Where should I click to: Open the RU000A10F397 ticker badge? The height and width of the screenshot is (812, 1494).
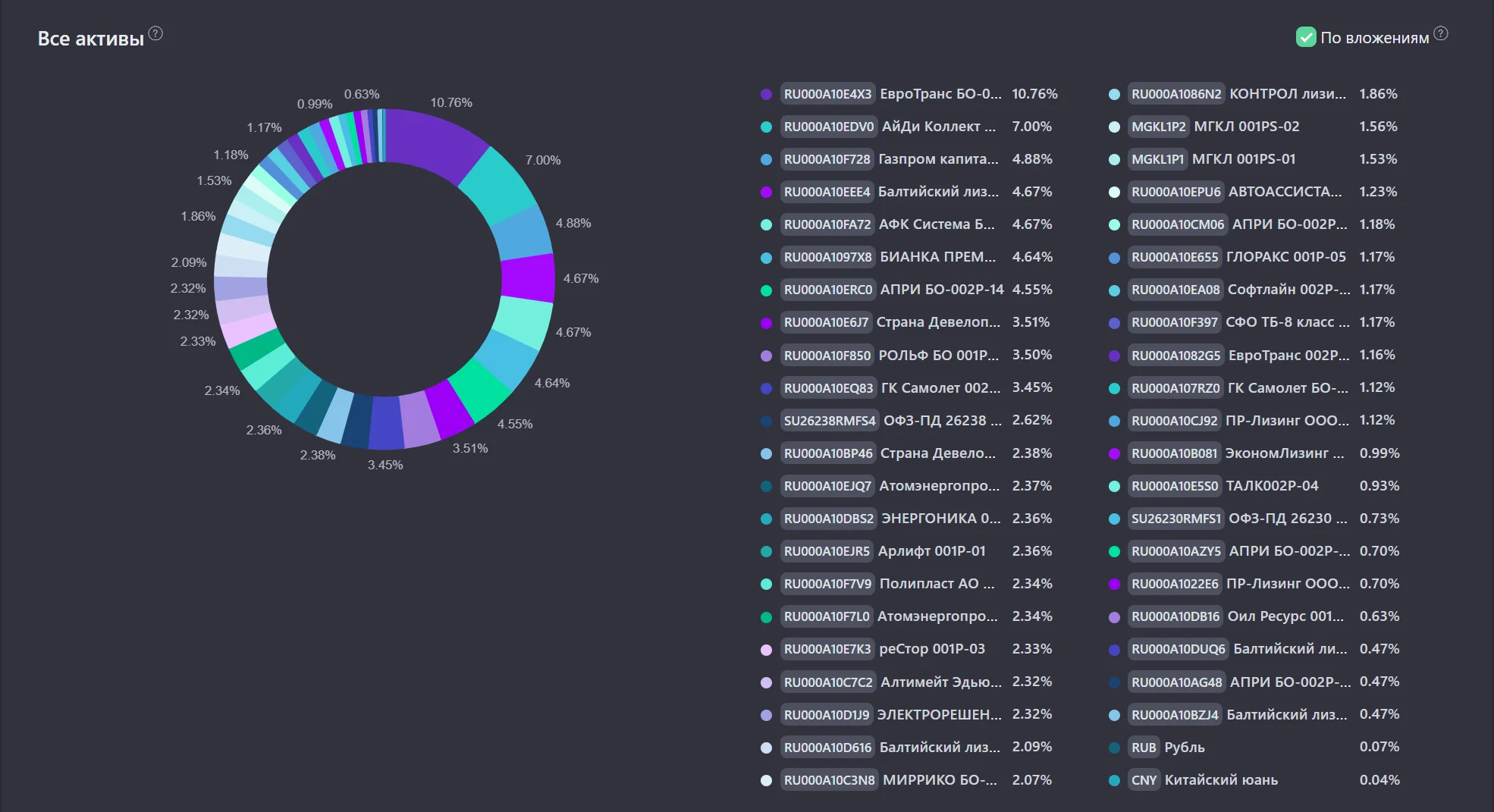(1175, 322)
